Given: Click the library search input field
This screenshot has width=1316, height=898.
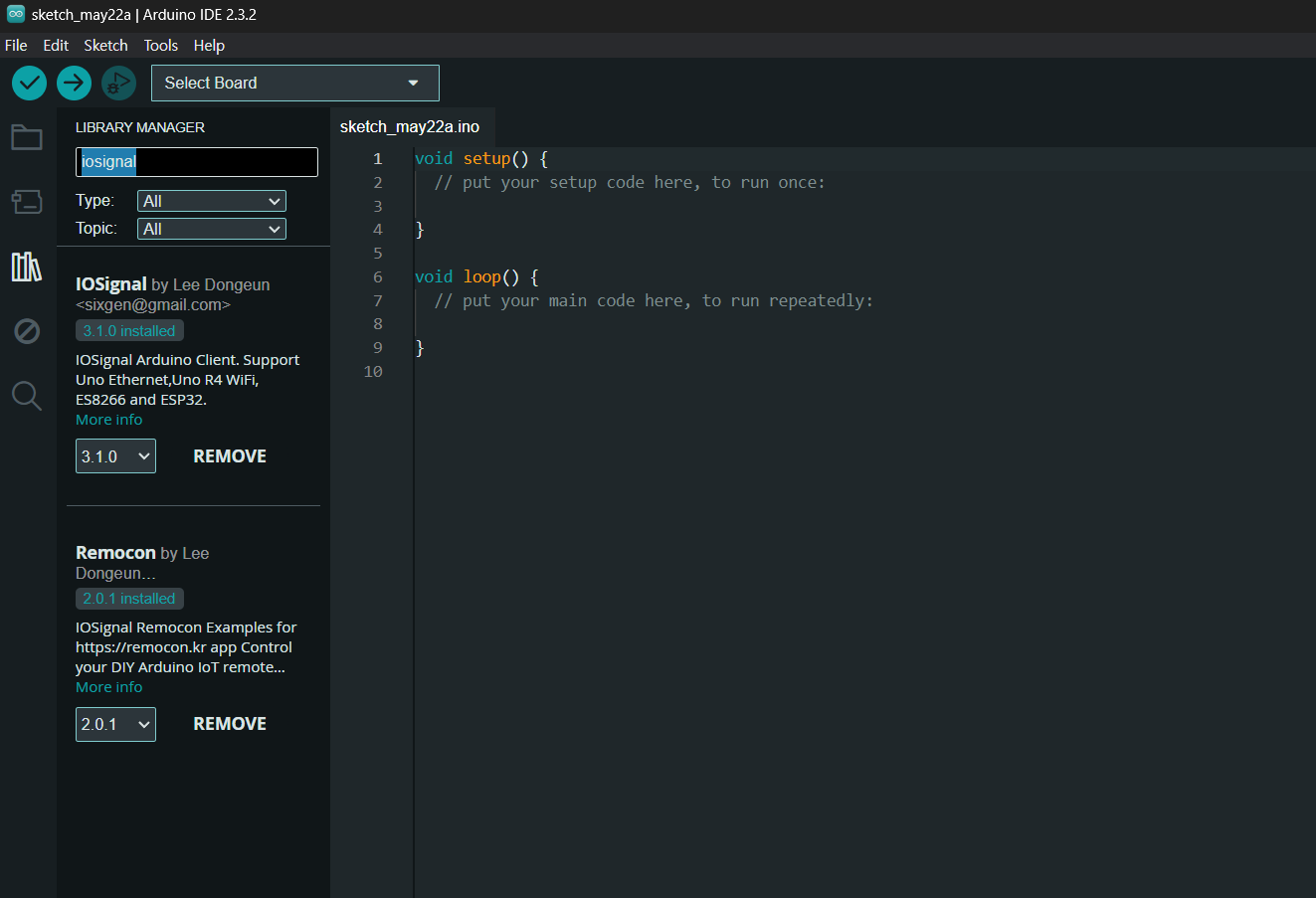Looking at the screenshot, I should [x=197, y=162].
